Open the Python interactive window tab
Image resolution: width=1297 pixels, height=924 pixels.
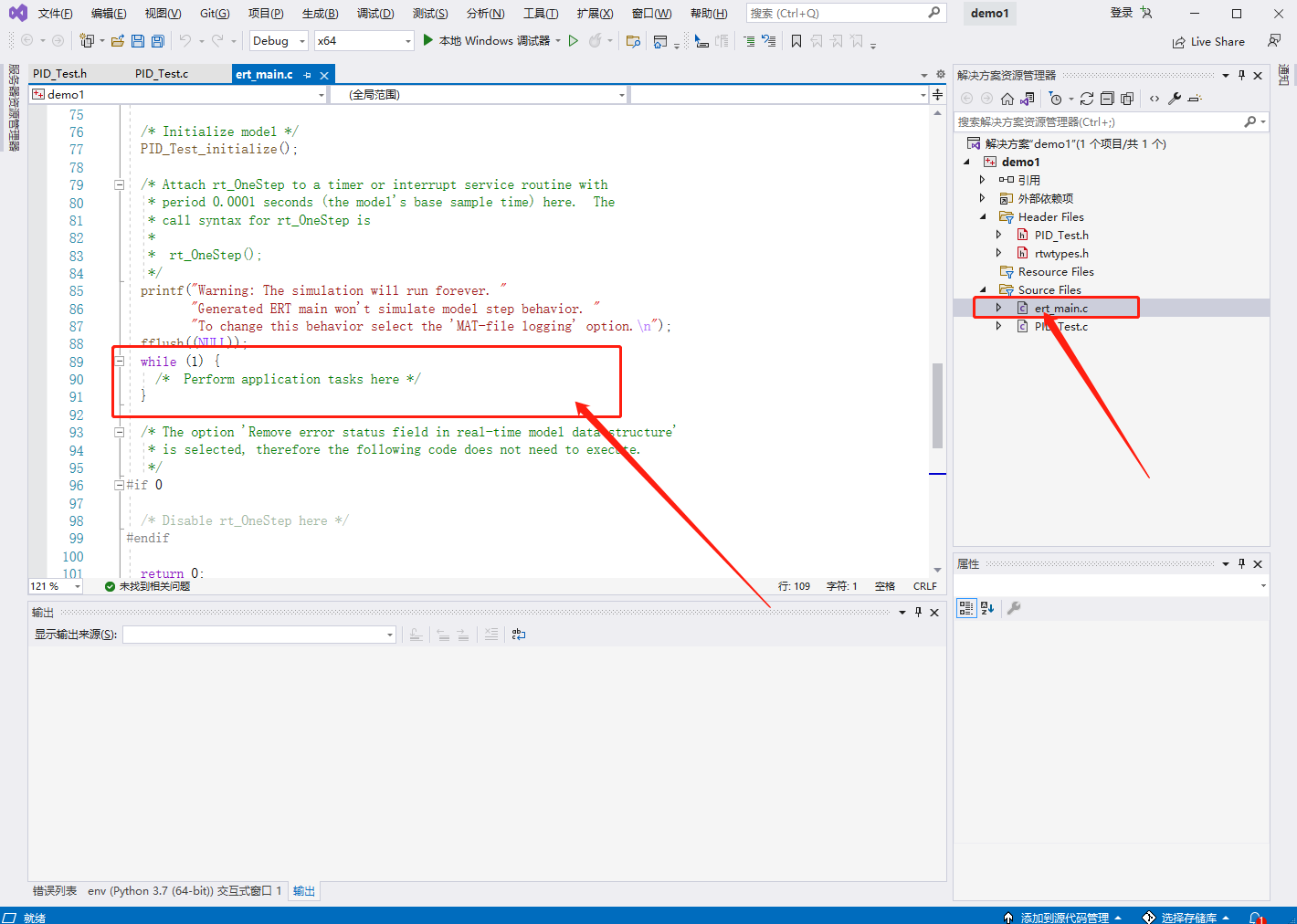tap(185, 891)
